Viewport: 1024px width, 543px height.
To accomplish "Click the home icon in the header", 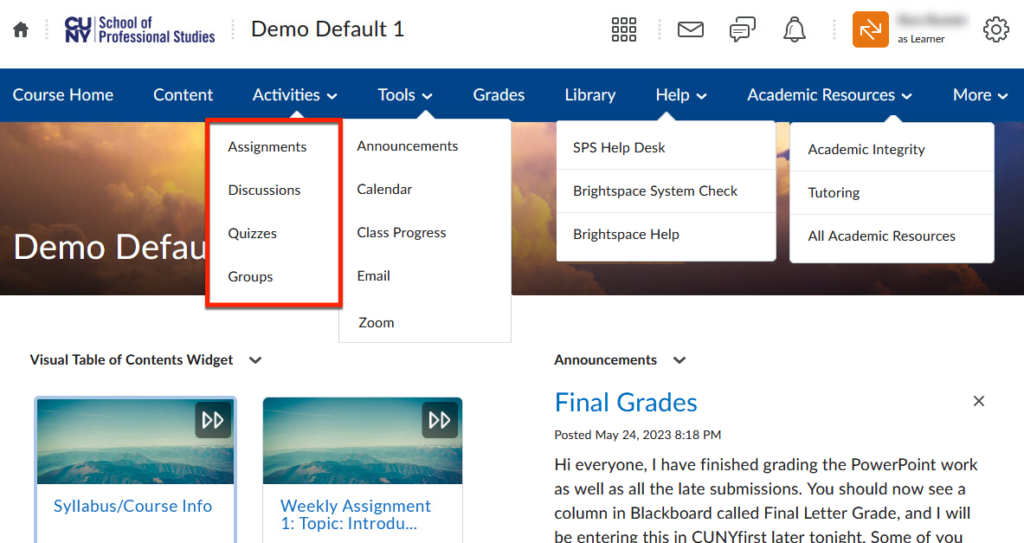I will click(20, 30).
